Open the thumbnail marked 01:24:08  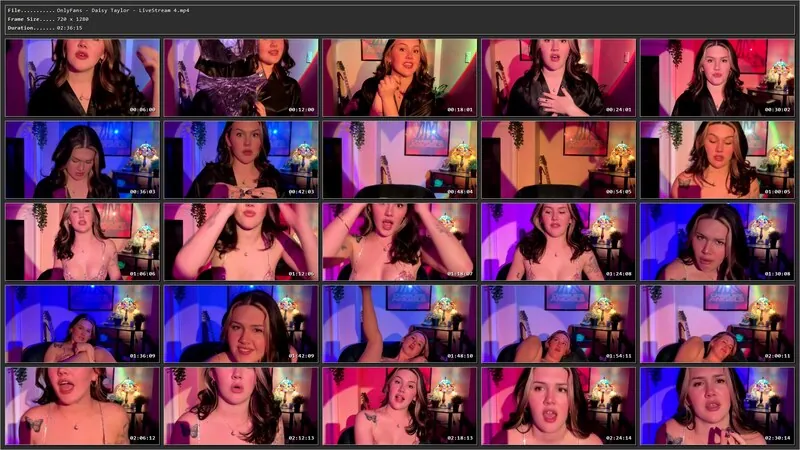point(558,242)
